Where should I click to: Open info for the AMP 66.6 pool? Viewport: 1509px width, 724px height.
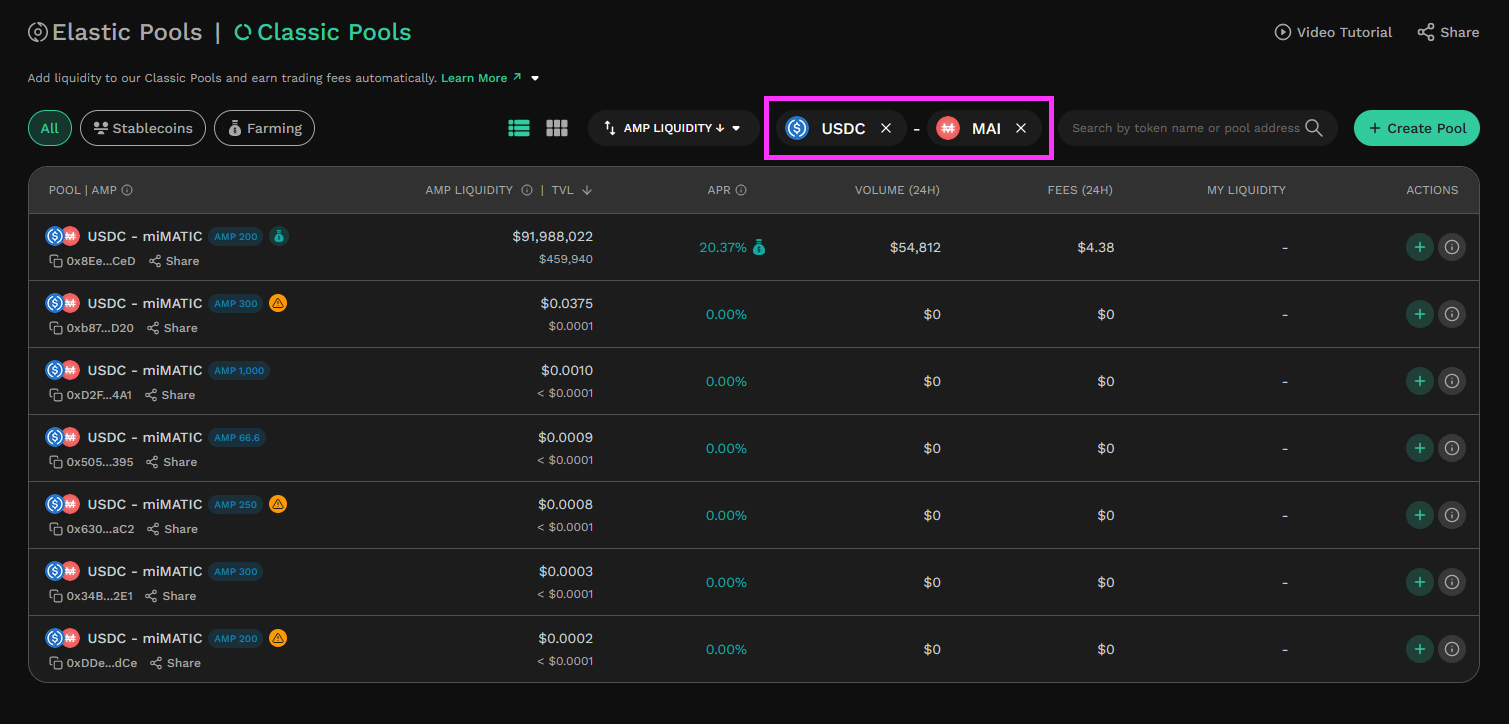1452,448
